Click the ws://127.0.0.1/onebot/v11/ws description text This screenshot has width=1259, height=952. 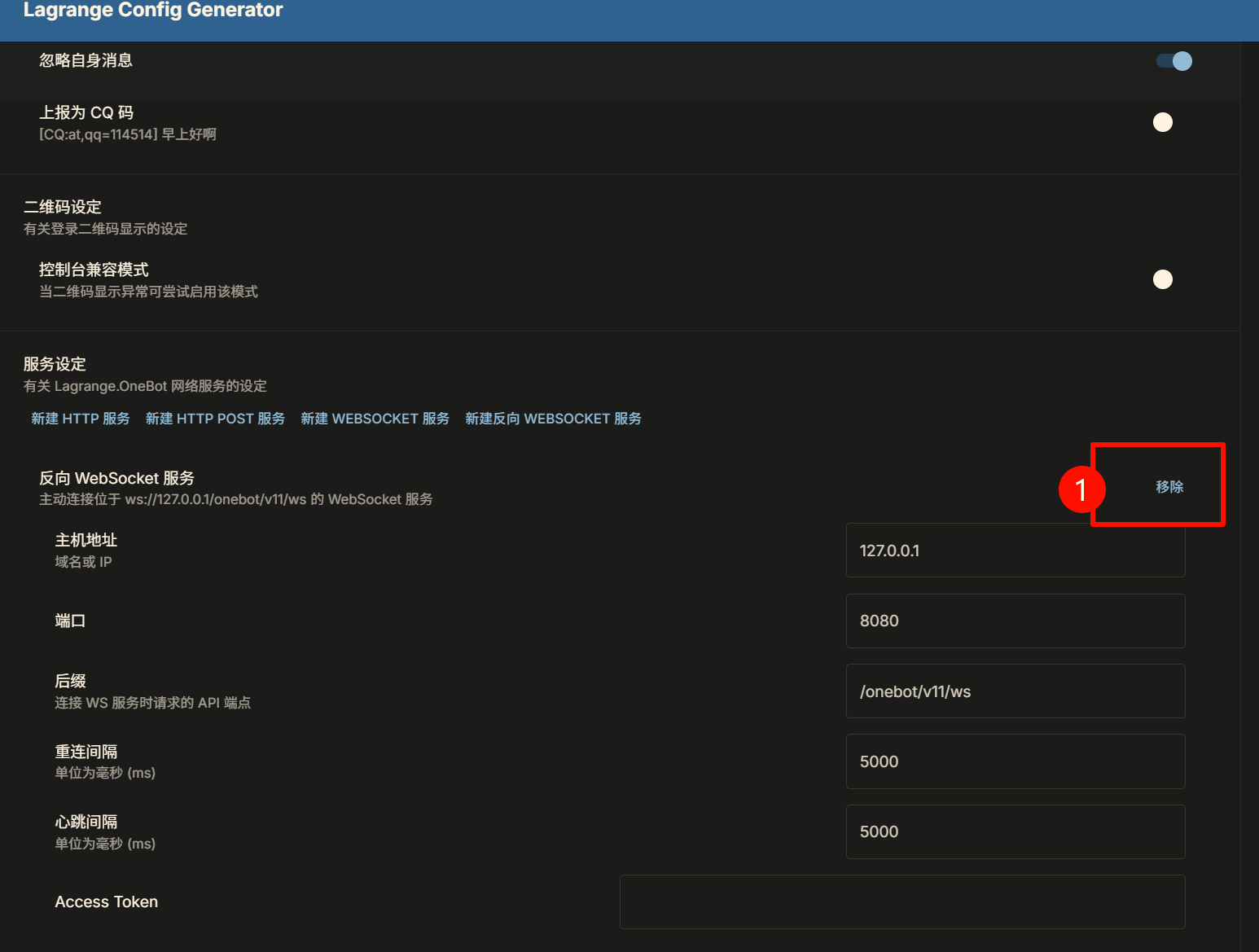click(x=236, y=499)
